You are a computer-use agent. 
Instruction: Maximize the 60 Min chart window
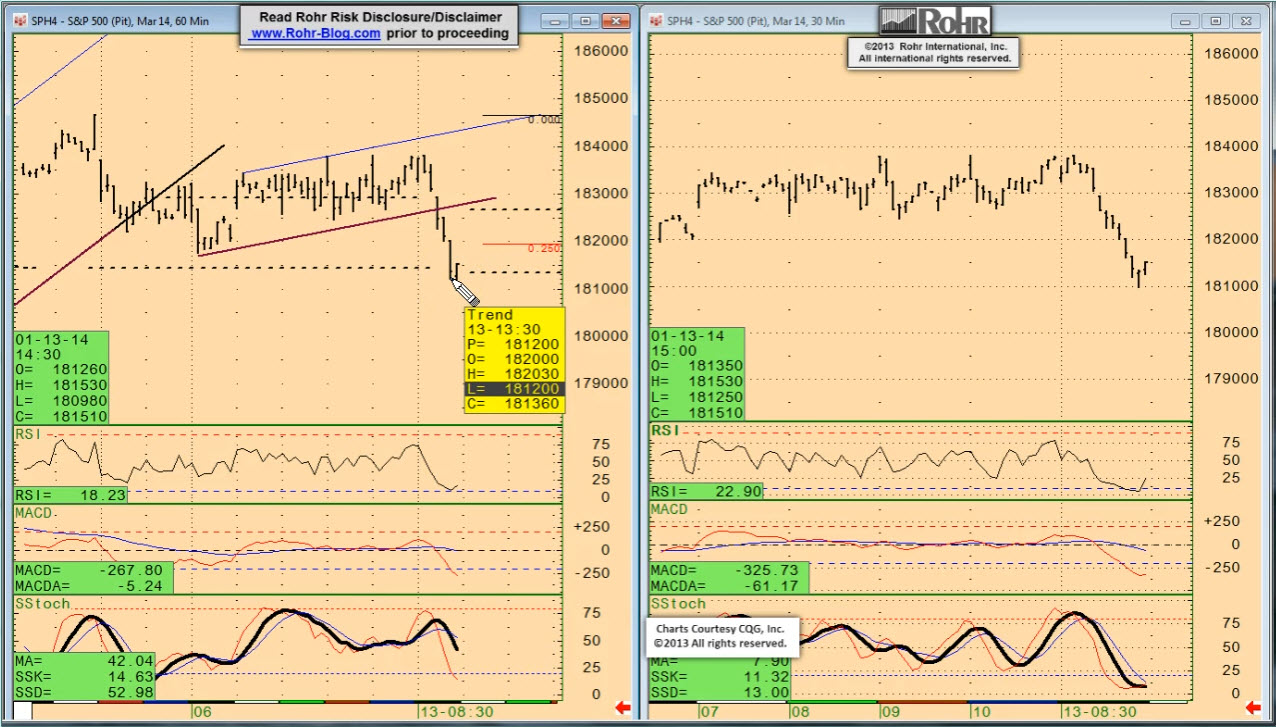(x=587, y=20)
